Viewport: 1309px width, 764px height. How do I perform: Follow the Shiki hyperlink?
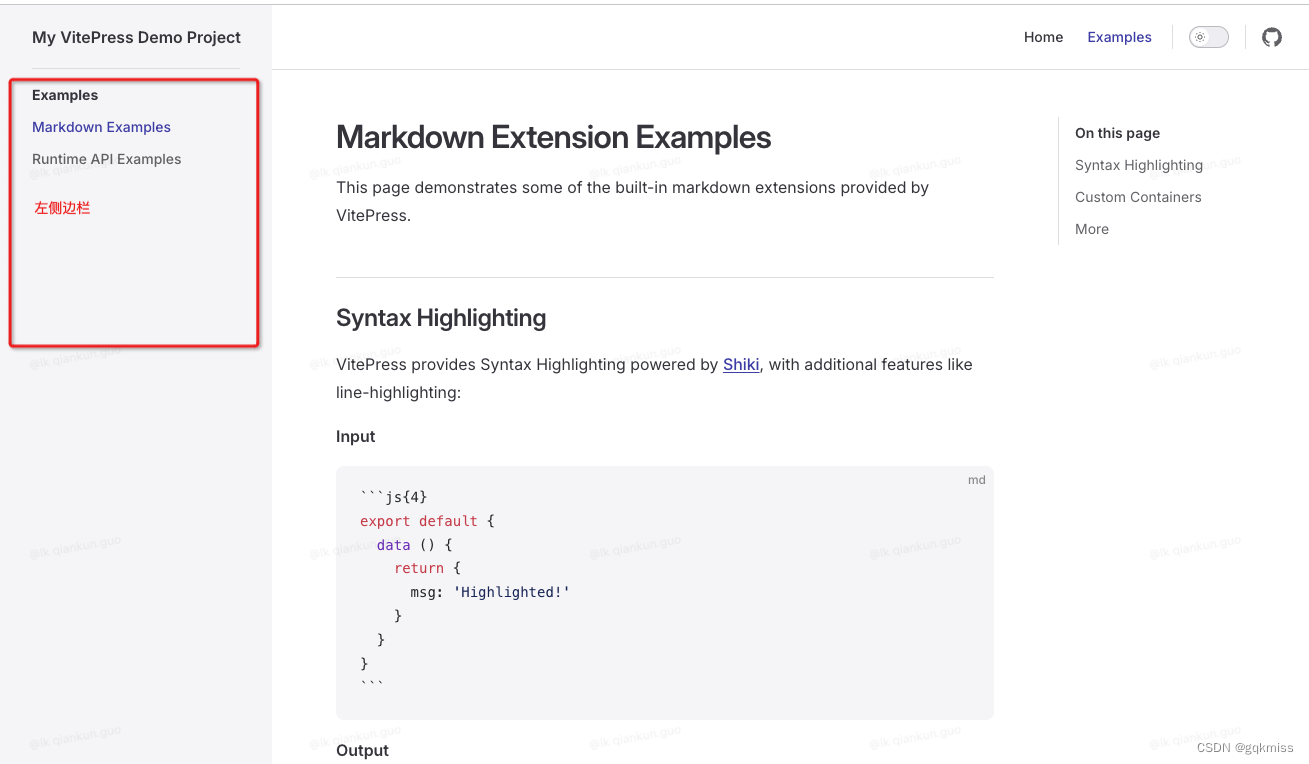click(x=741, y=364)
